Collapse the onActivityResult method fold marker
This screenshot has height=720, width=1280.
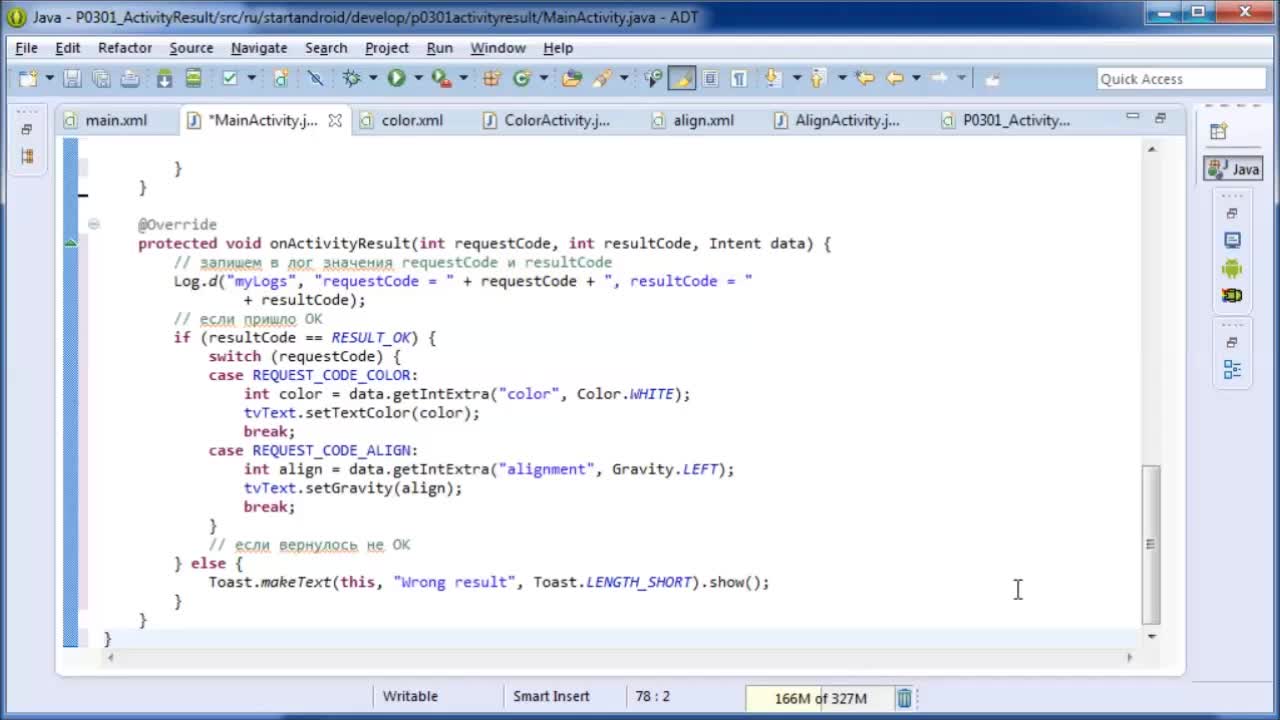tap(93, 224)
